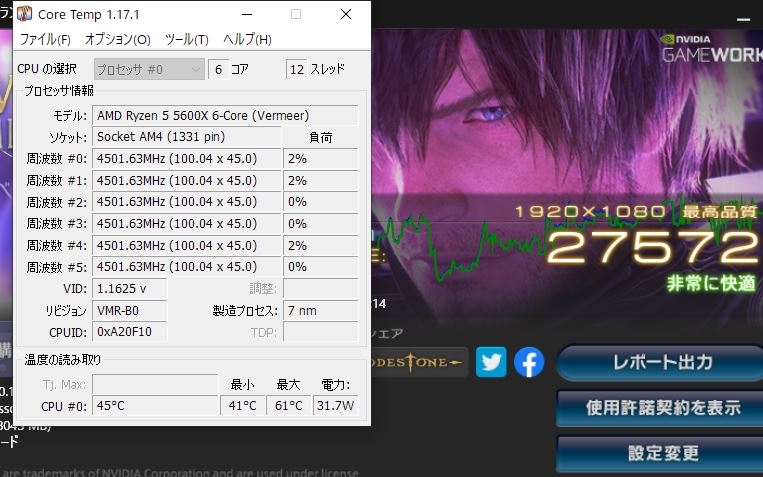Screen dimensions: 763x477
Task: Select the 周波数 #4 frequency value
Action: tap(186, 245)
